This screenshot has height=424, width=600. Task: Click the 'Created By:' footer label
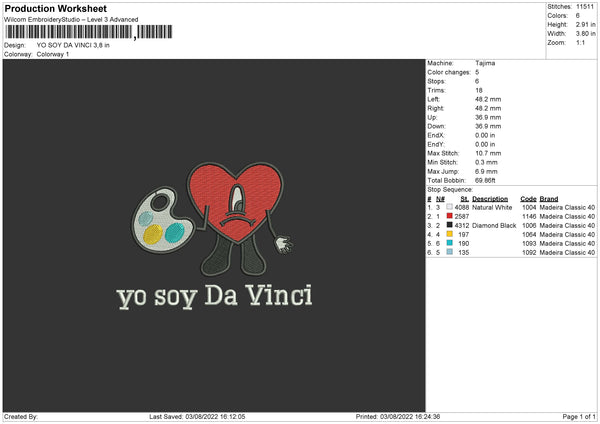pyautogui.click(x=21, y=417)
